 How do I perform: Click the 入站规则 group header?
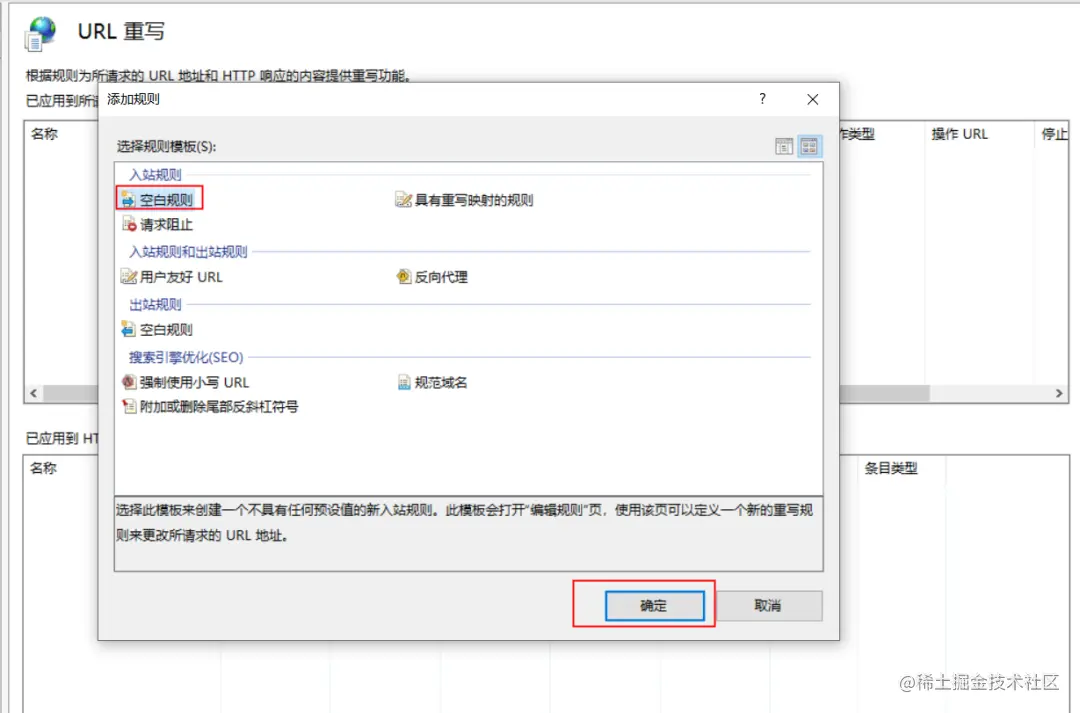(x=156, y=175)
